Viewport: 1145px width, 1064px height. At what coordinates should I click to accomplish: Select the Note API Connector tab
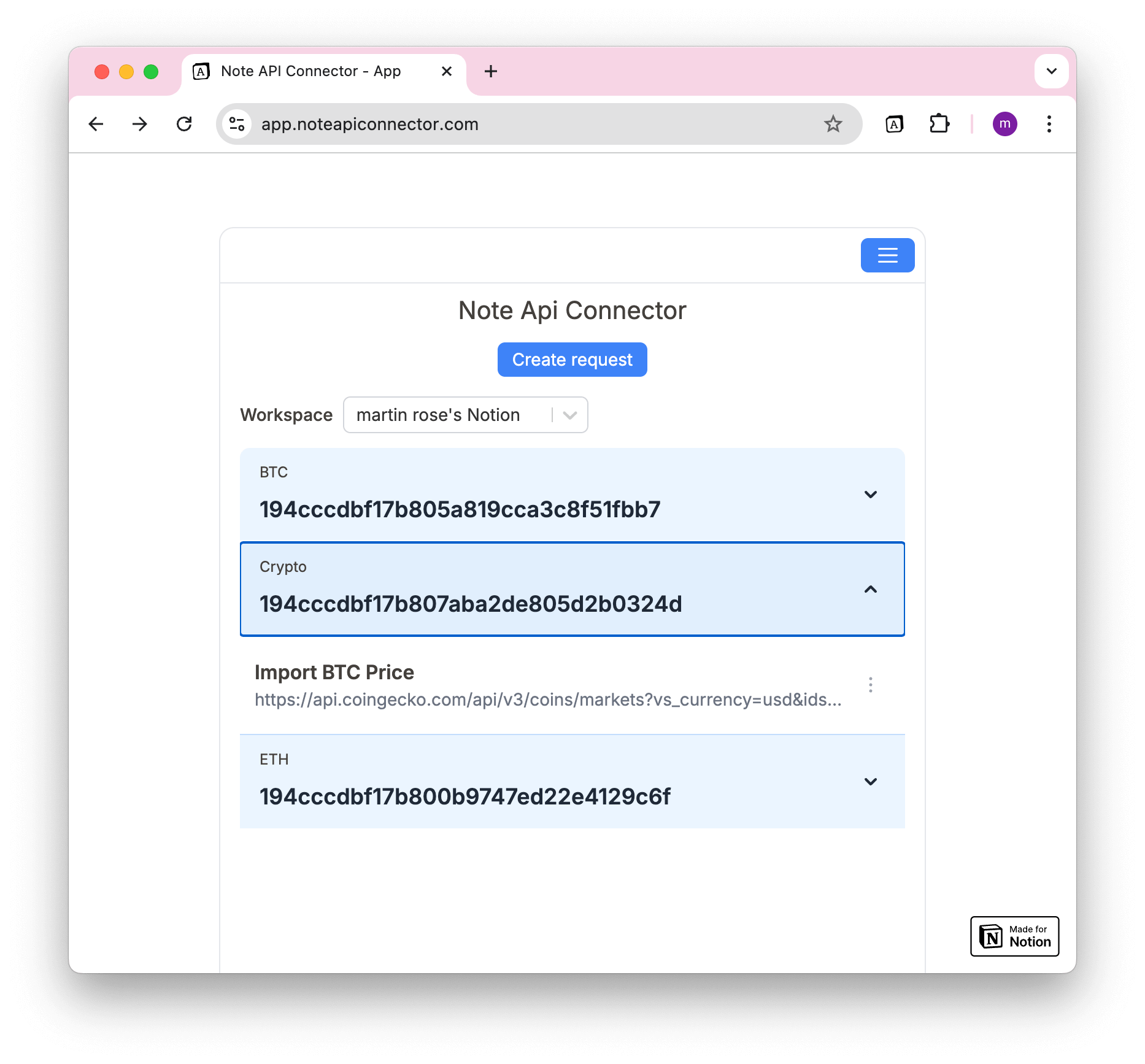coord(310,71)
